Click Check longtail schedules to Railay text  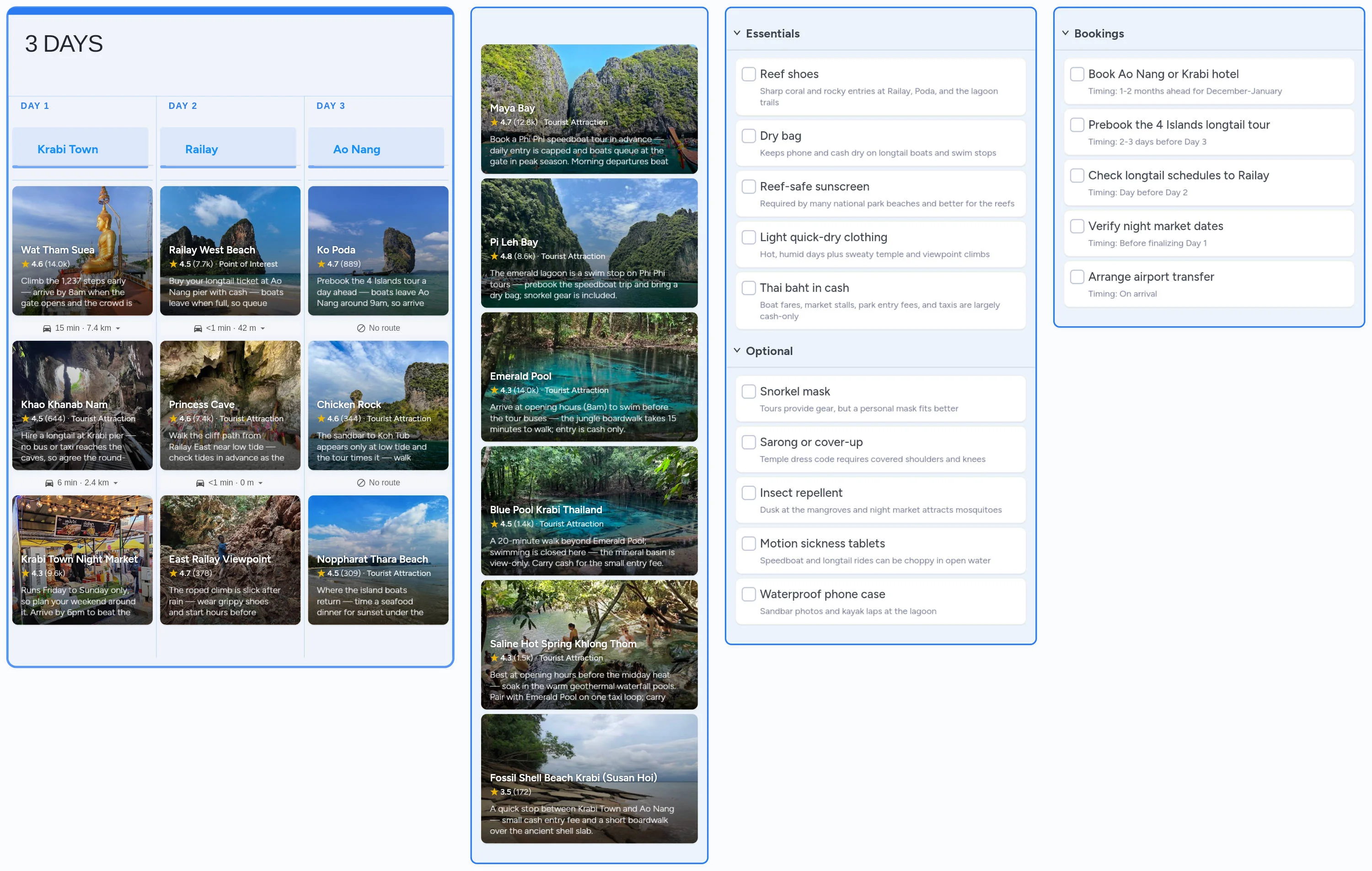(1178, 176)
